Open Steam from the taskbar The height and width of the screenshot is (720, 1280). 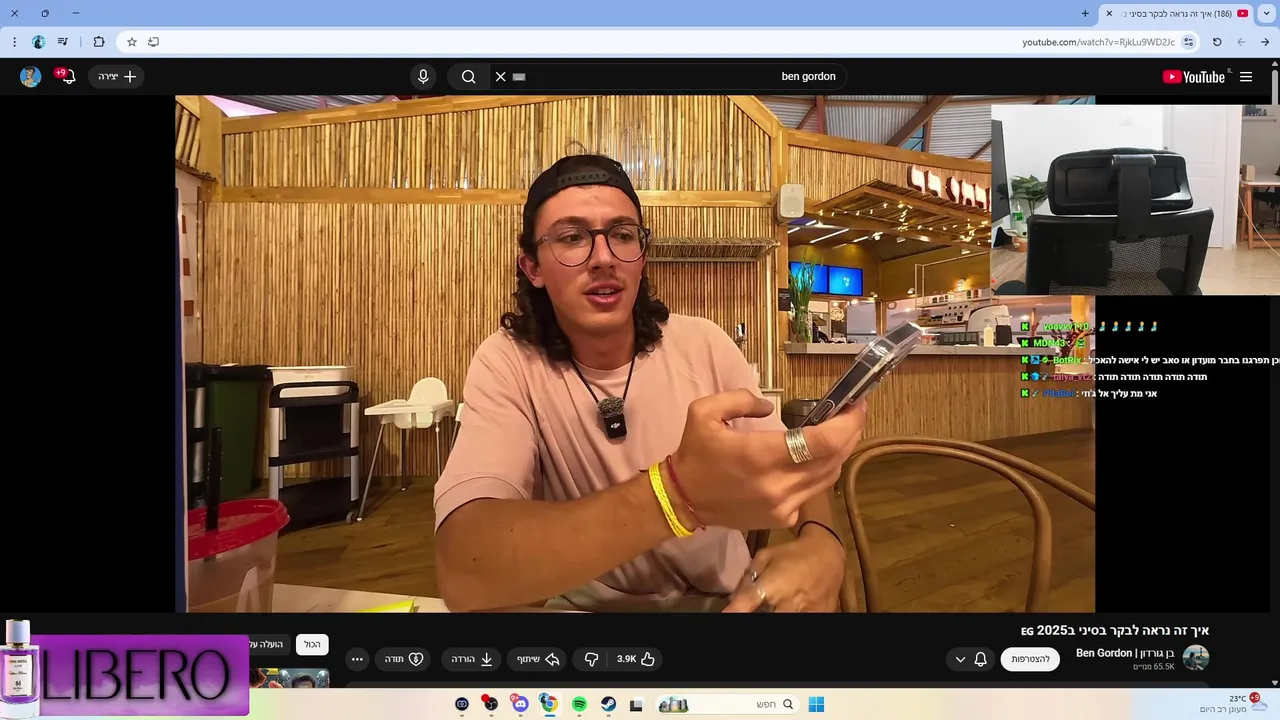click(x=608, y=704)
